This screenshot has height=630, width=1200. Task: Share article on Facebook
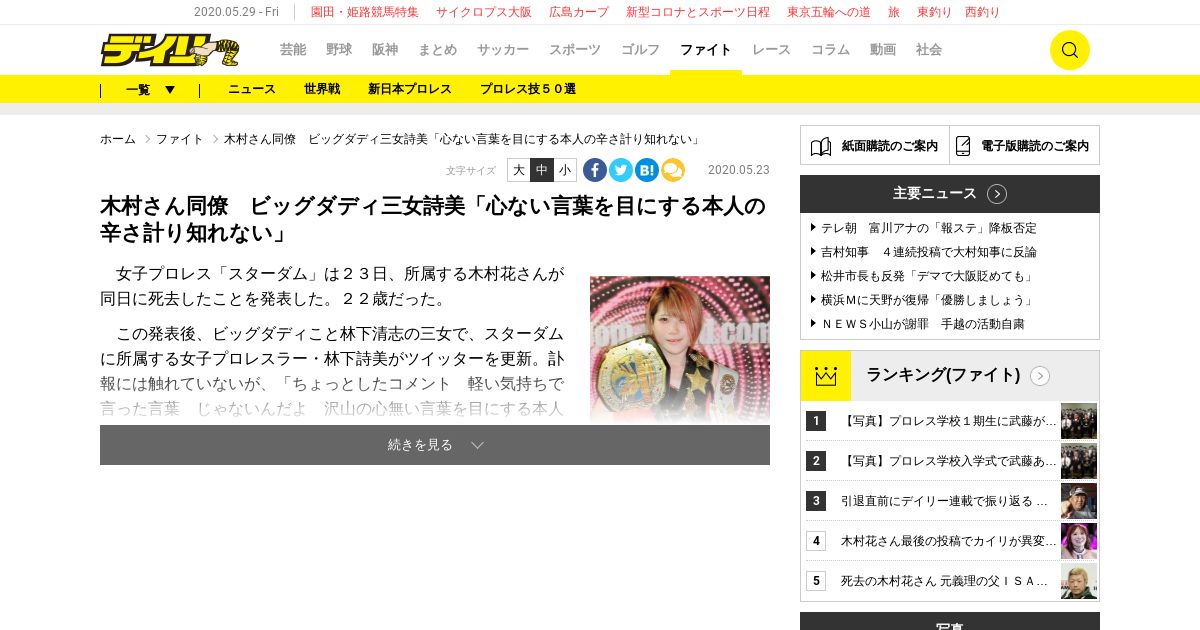click(x=595, y=170)
